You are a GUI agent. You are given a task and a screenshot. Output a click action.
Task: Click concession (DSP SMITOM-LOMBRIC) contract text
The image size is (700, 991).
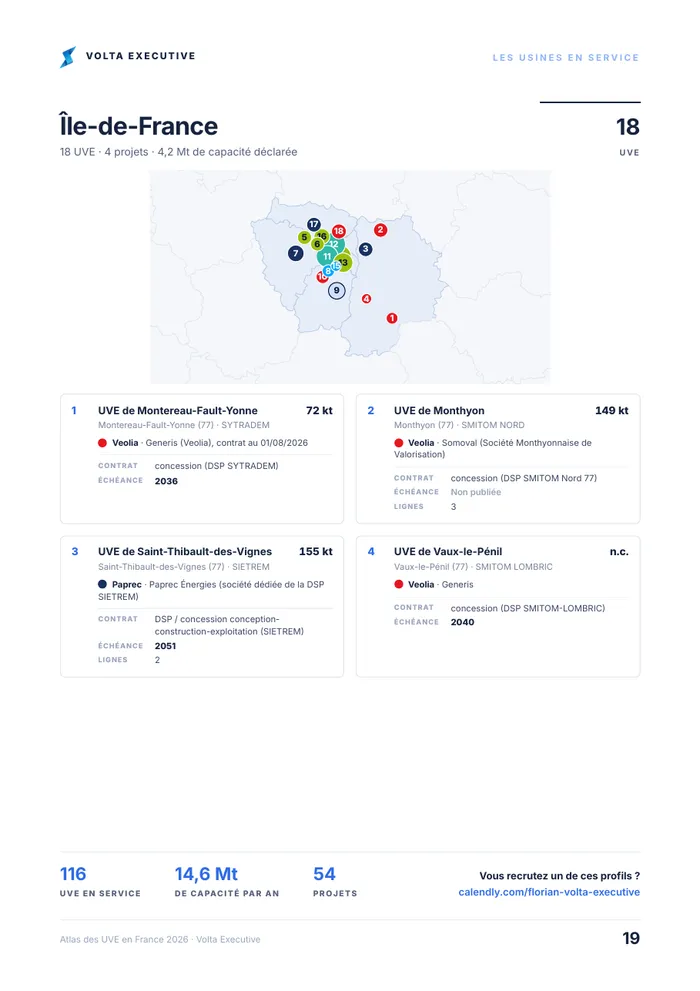[x=528, y=609]
